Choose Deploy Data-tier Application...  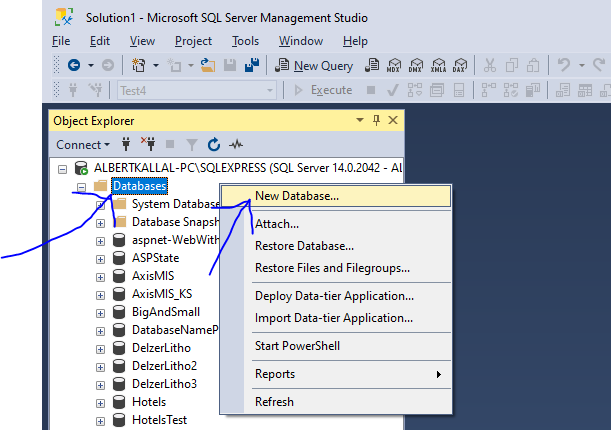point(336,296)
